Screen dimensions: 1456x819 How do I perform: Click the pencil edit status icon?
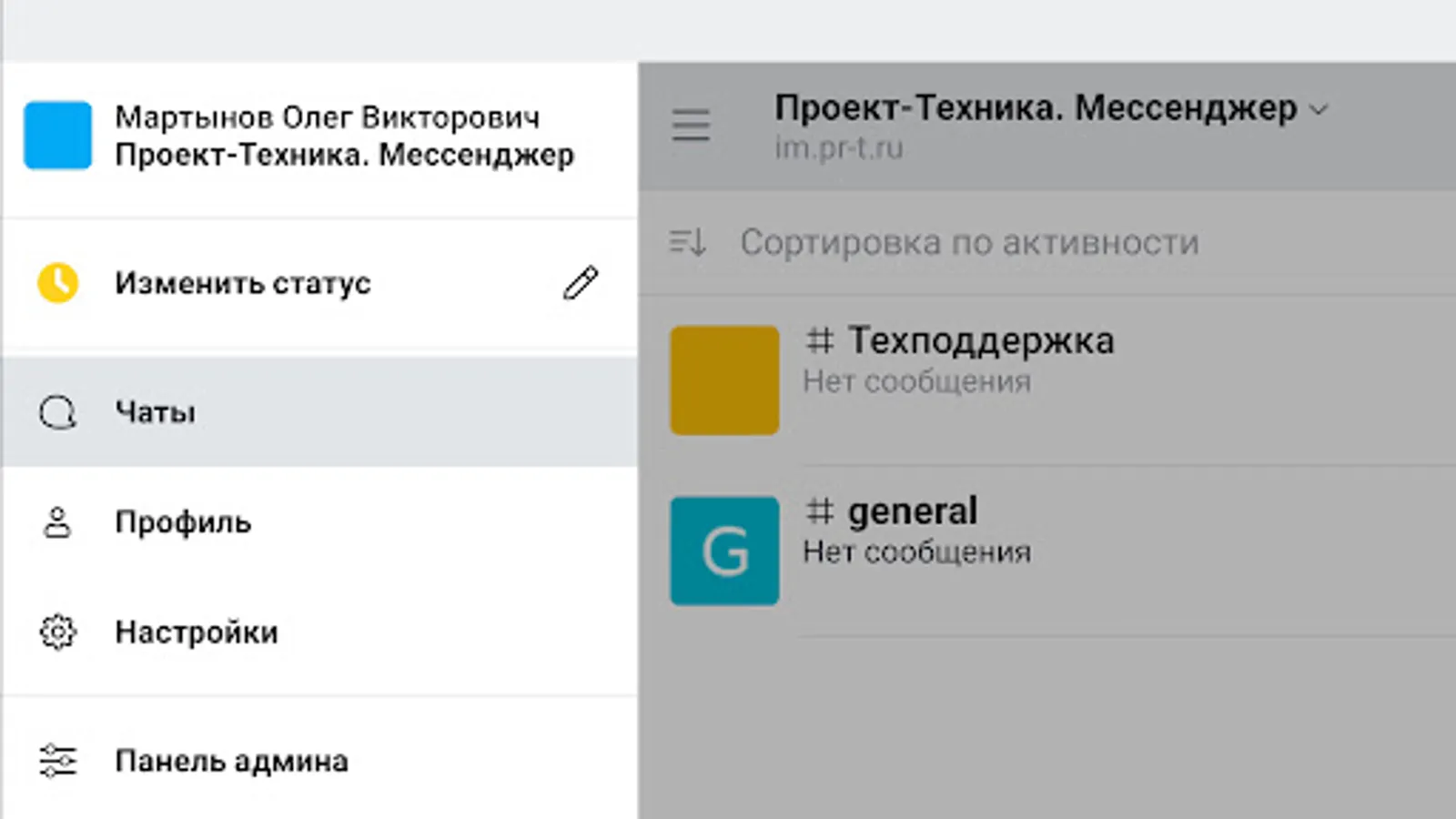[x=581, y=283]
